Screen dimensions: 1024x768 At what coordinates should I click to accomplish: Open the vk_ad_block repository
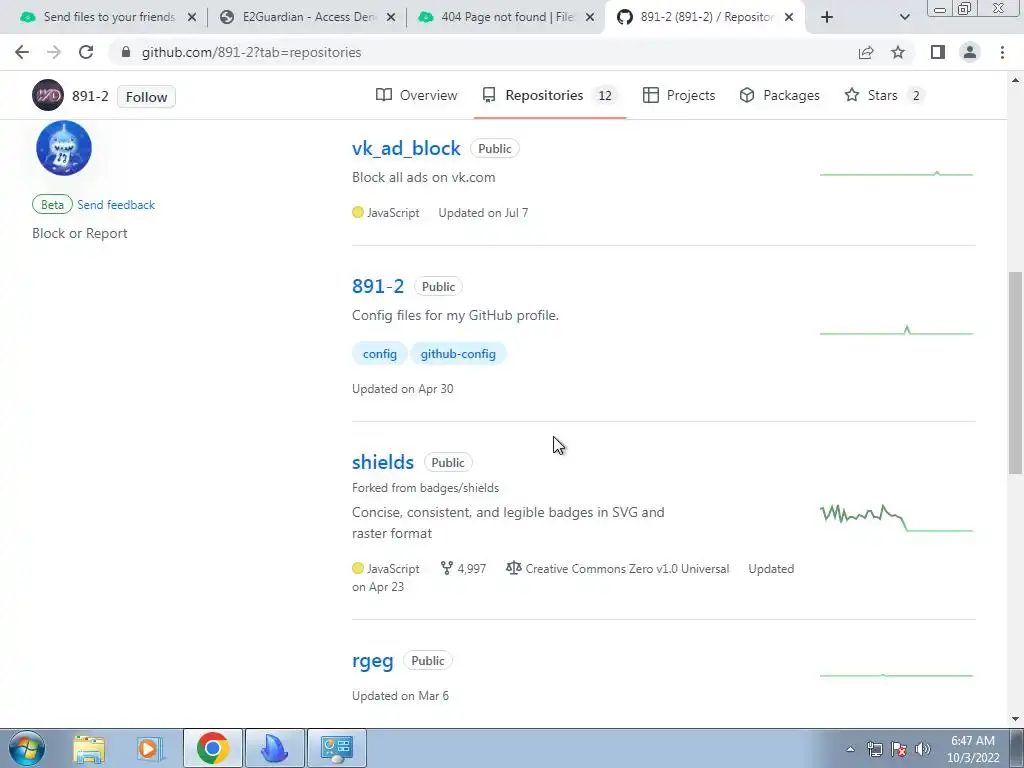[x=406, y=148]
